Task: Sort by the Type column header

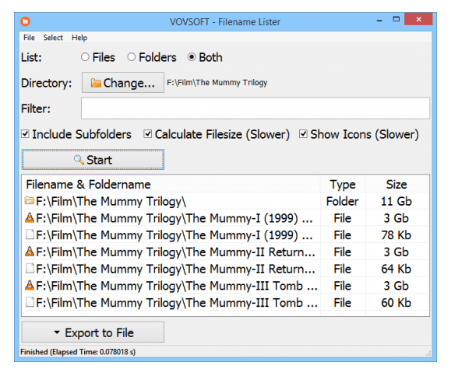Action: 343,184
